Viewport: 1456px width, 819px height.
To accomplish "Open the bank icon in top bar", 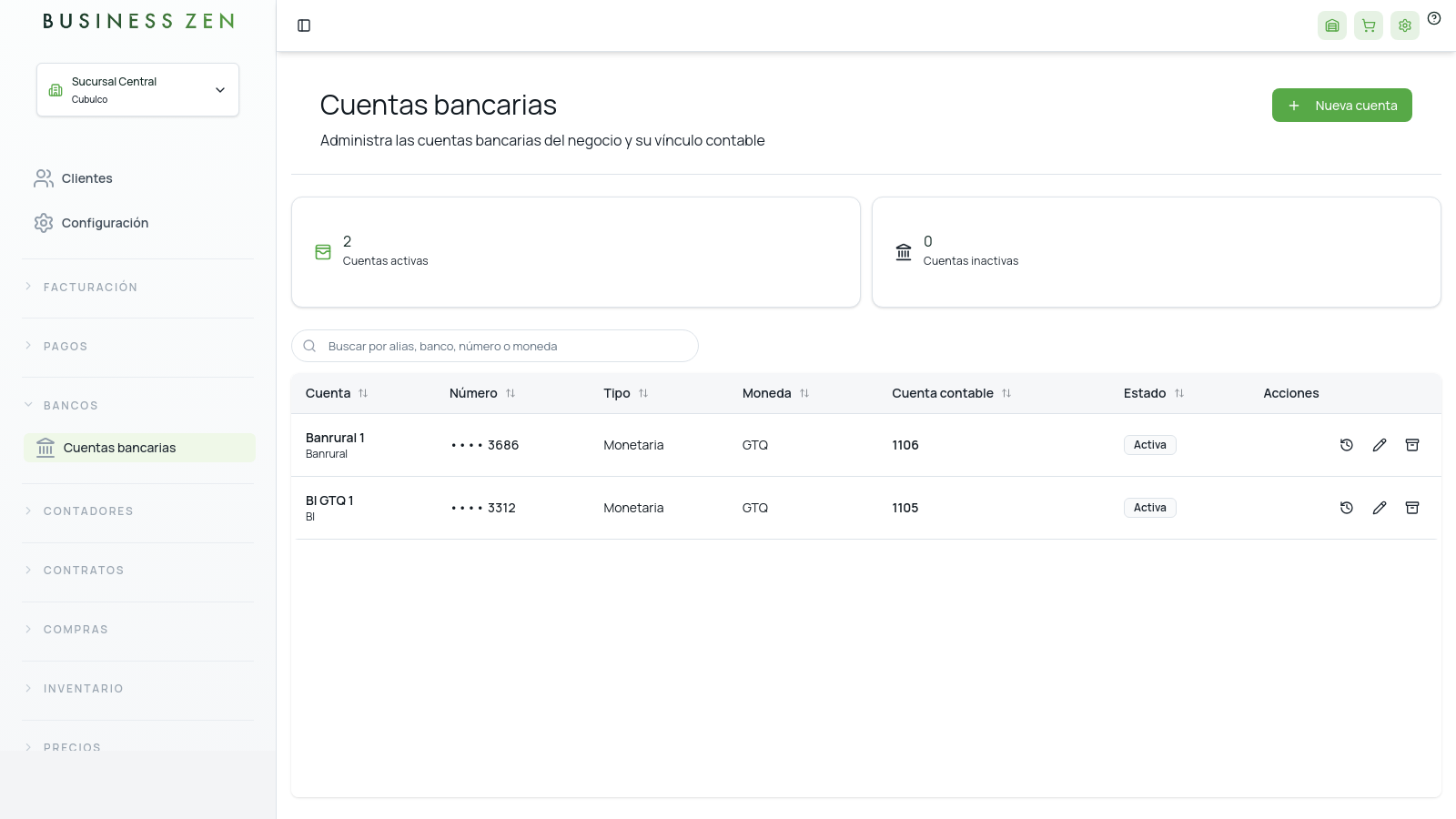I will (x=1332, y=25).
